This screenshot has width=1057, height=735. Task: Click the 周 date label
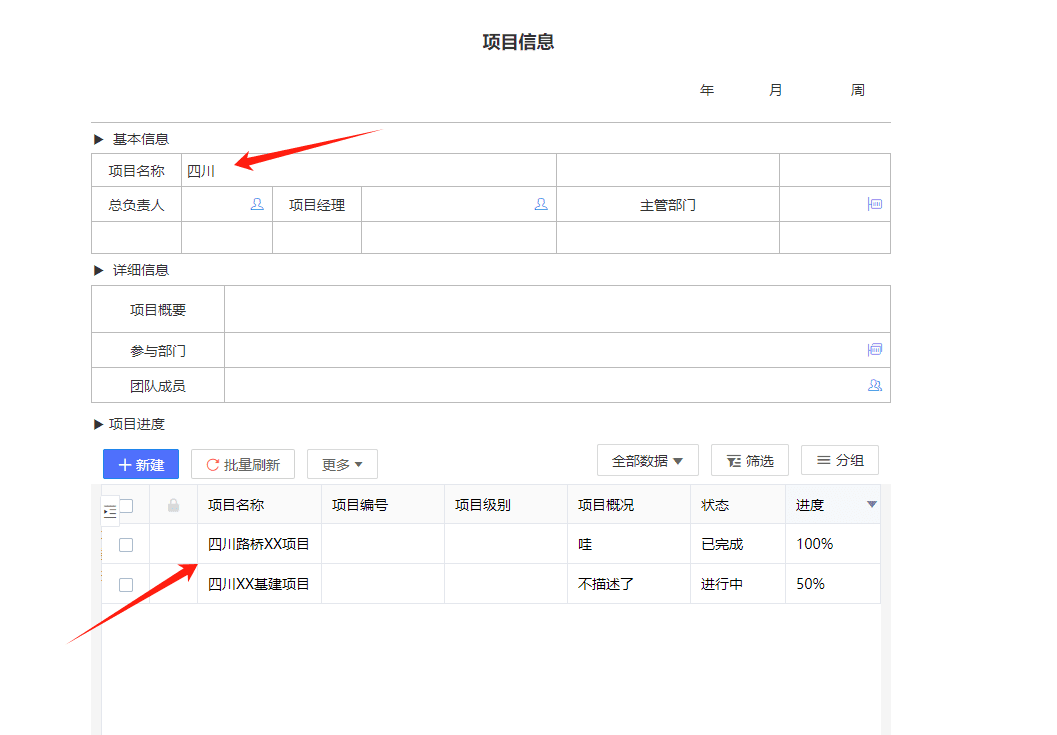(857, 90)
